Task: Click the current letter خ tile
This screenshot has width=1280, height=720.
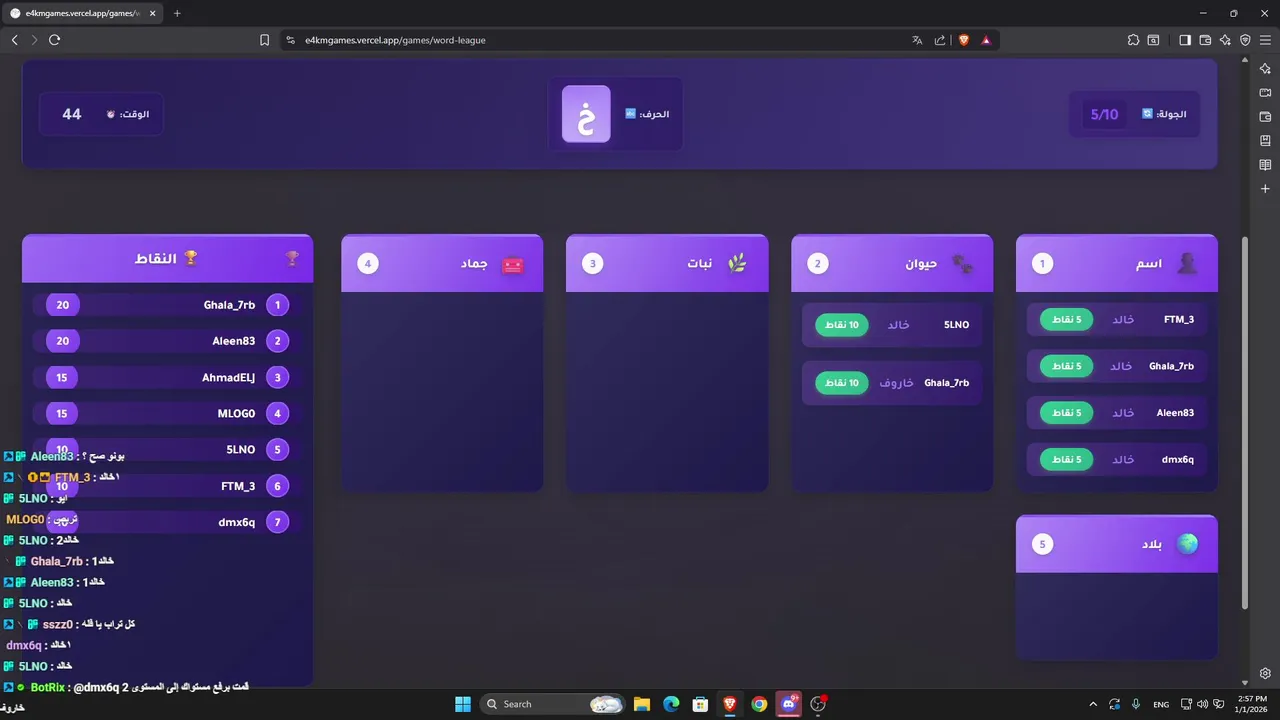Action: click(586, 114)
